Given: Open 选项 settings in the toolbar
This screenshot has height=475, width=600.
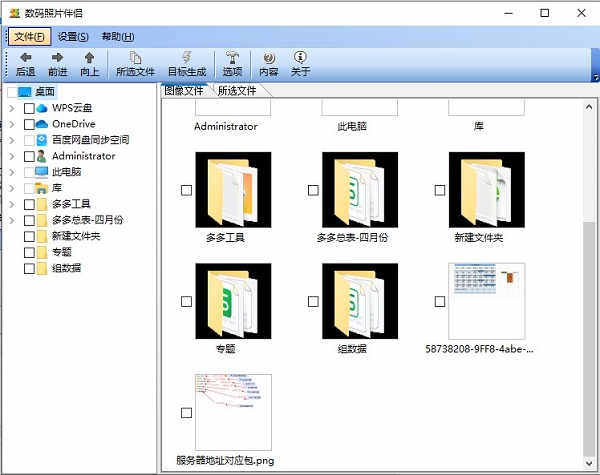Looking at the screenshot, I should tap(232, 58).
